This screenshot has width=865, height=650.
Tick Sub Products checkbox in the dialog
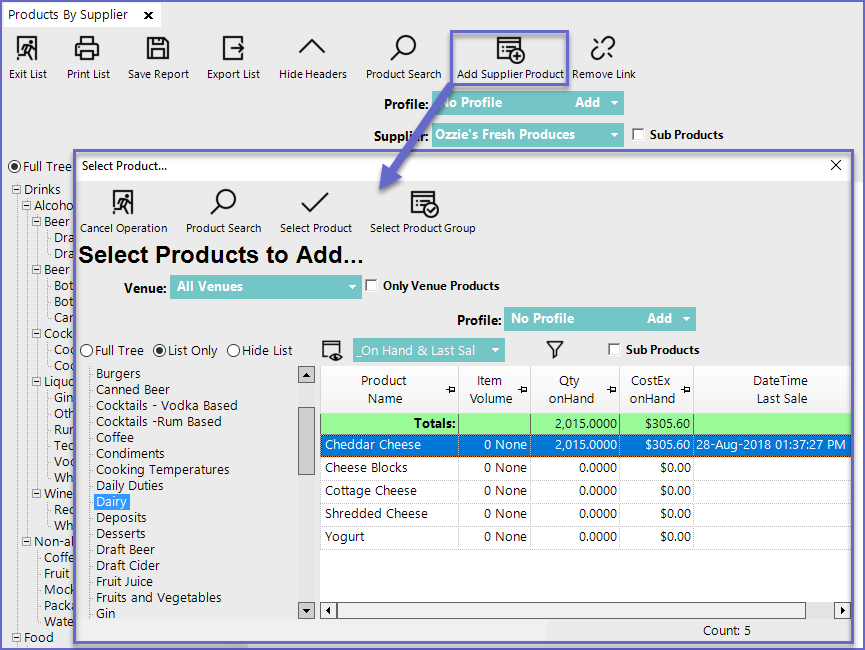(614, 350)
